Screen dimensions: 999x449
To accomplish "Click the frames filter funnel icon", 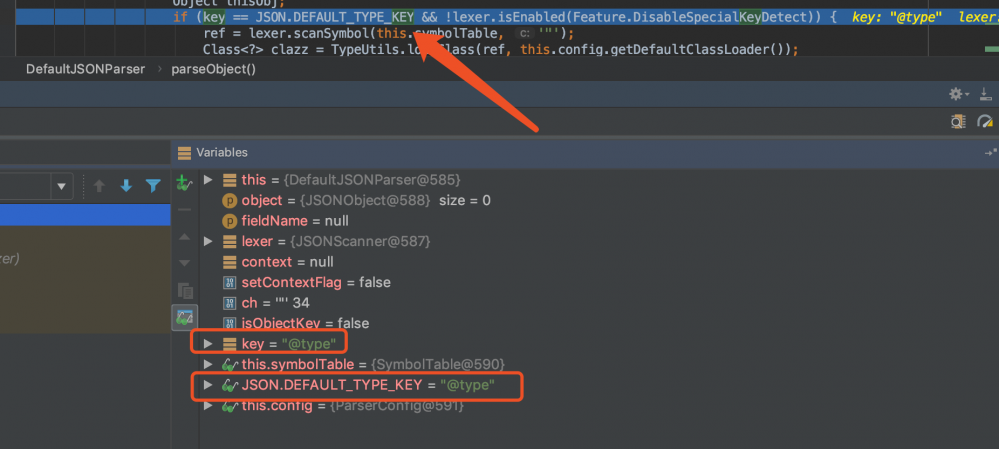I will pyautogui.click(x=153, y=186).
